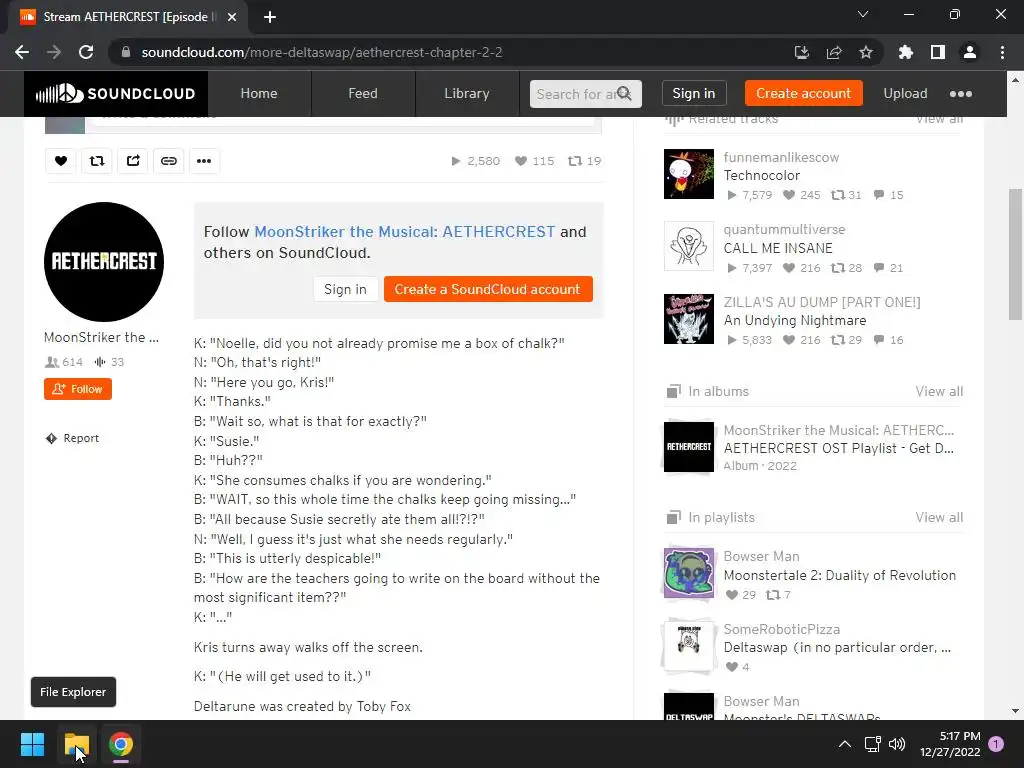Viewport: 1024px width, 768px height.
Task: Open Library tab
Action: (x=467, y=93)
